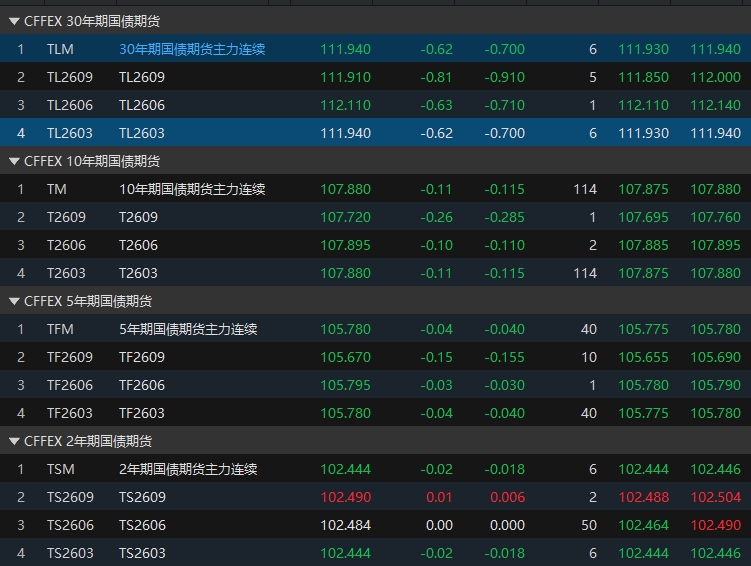Collapse the CFFEX 10年期国债期货 group
This screenshot has width=751, height=566.
point(14,161)
